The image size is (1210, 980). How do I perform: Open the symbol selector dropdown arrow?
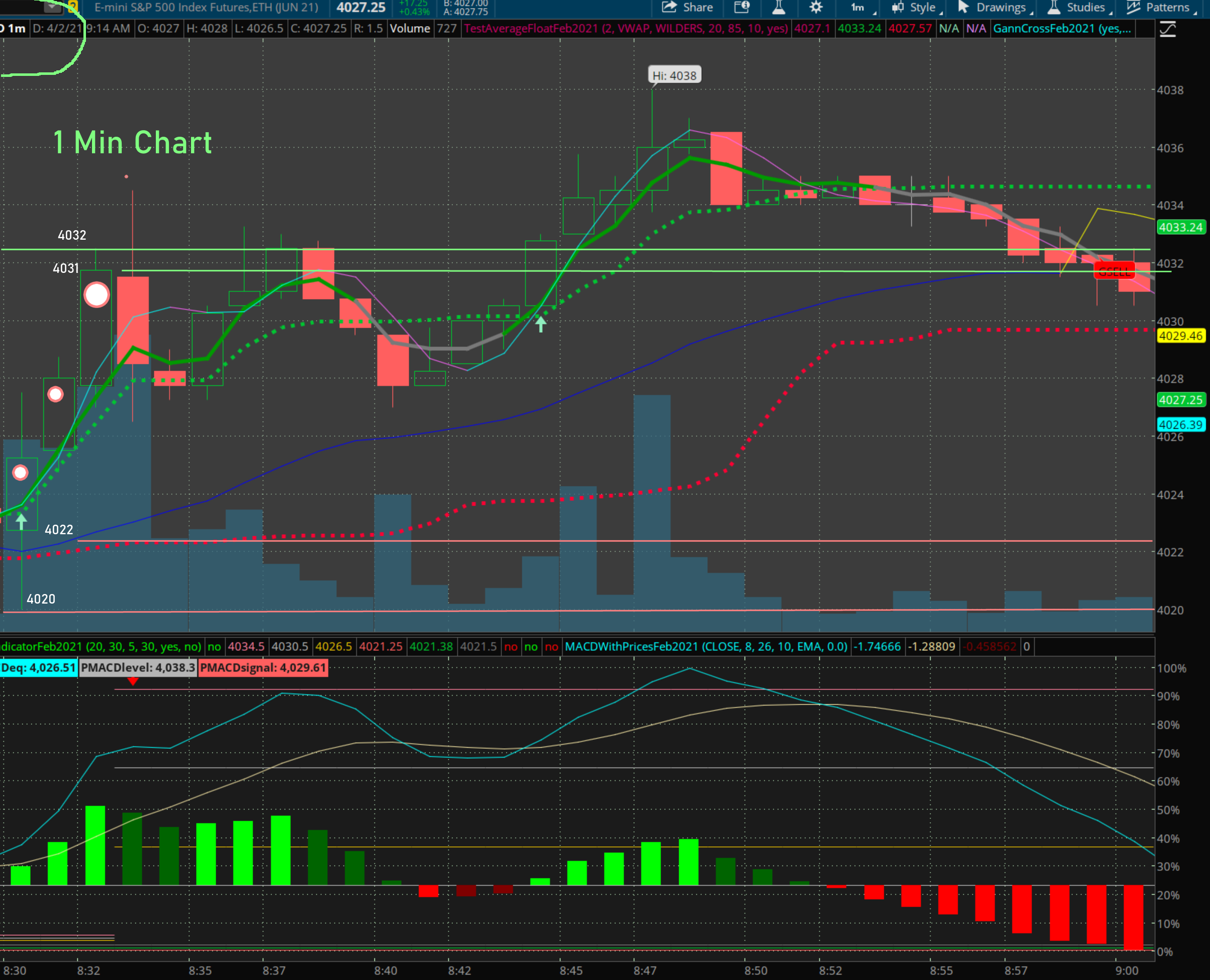52,7
